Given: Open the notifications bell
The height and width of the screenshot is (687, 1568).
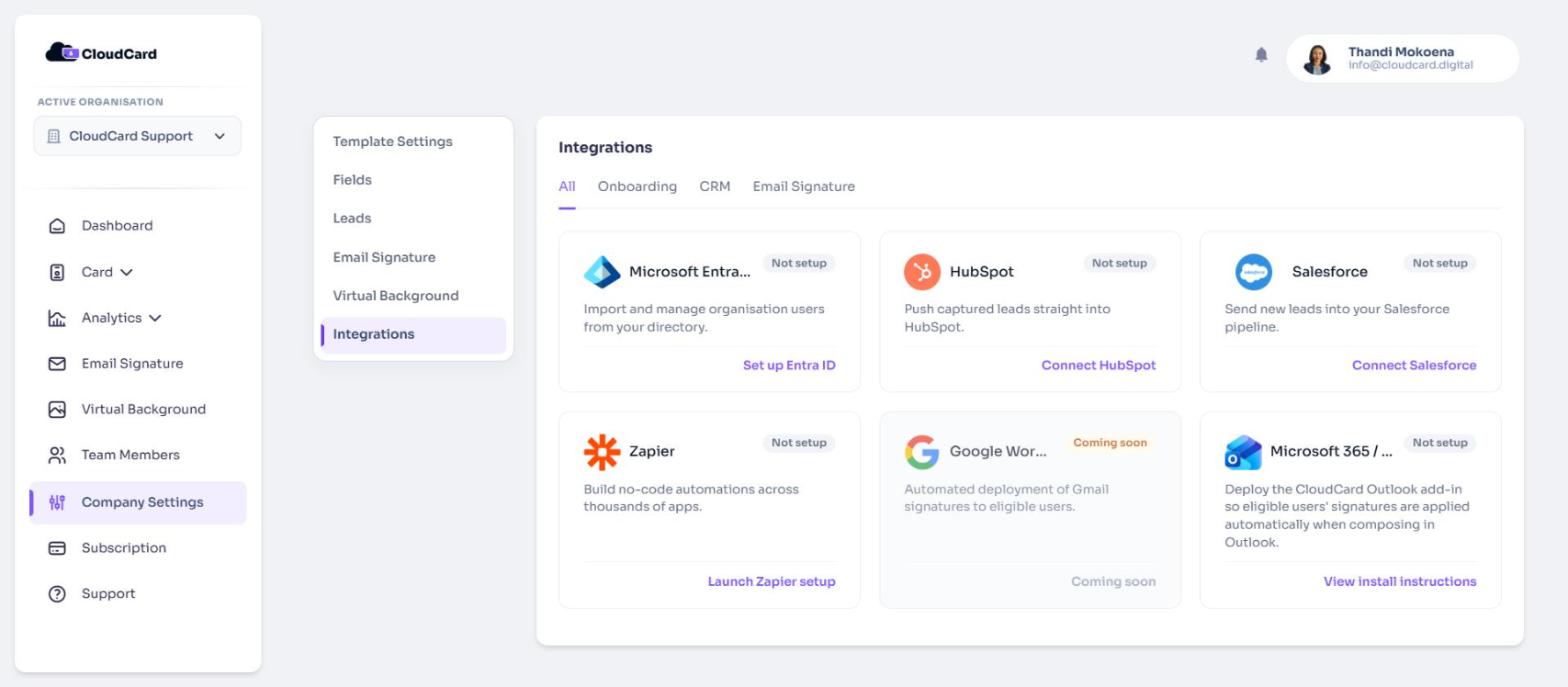Looking at the screenshot, I should click(1261, 55).
